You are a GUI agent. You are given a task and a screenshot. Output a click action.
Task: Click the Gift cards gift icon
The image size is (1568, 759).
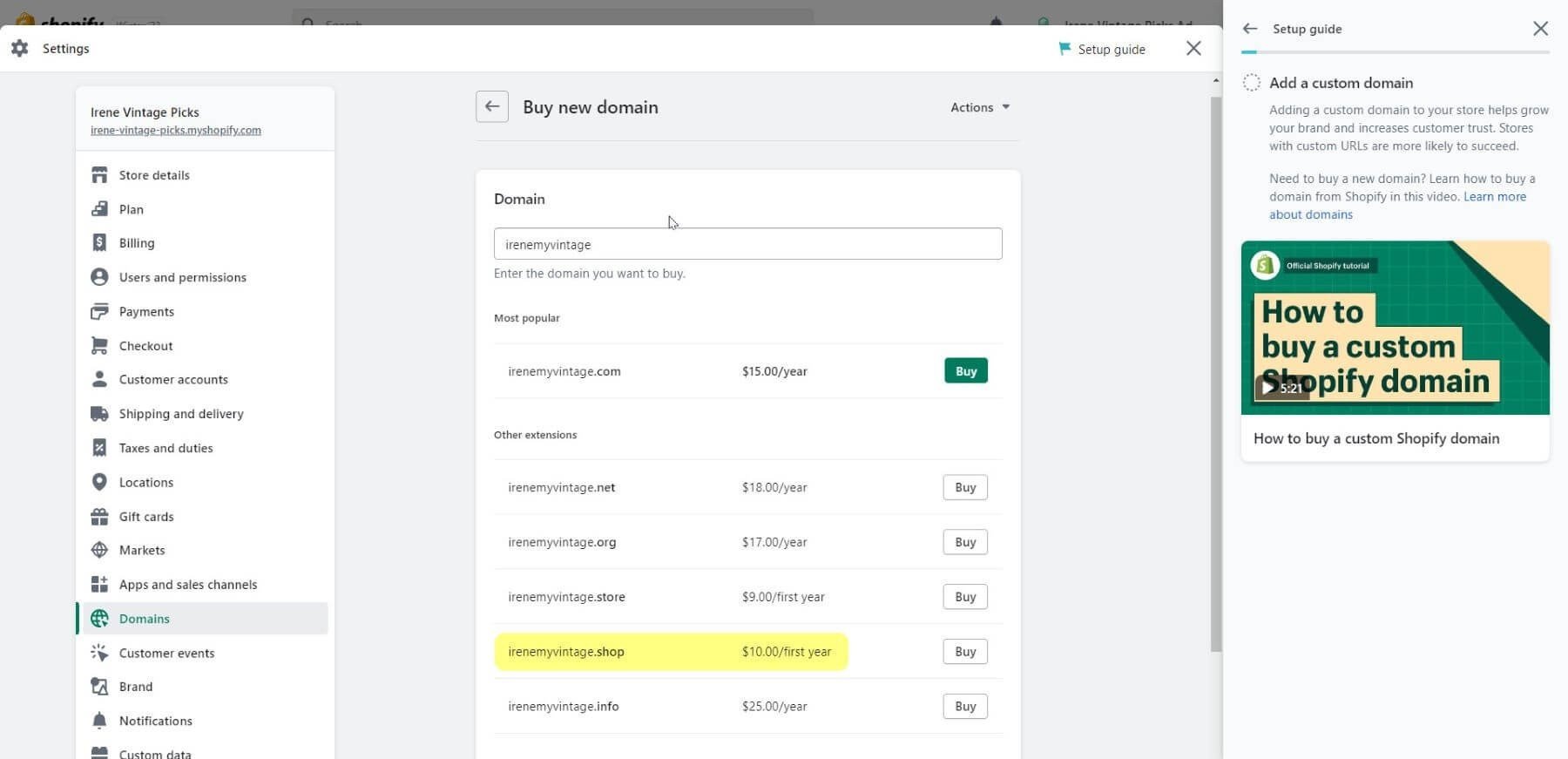click(99, 517)
